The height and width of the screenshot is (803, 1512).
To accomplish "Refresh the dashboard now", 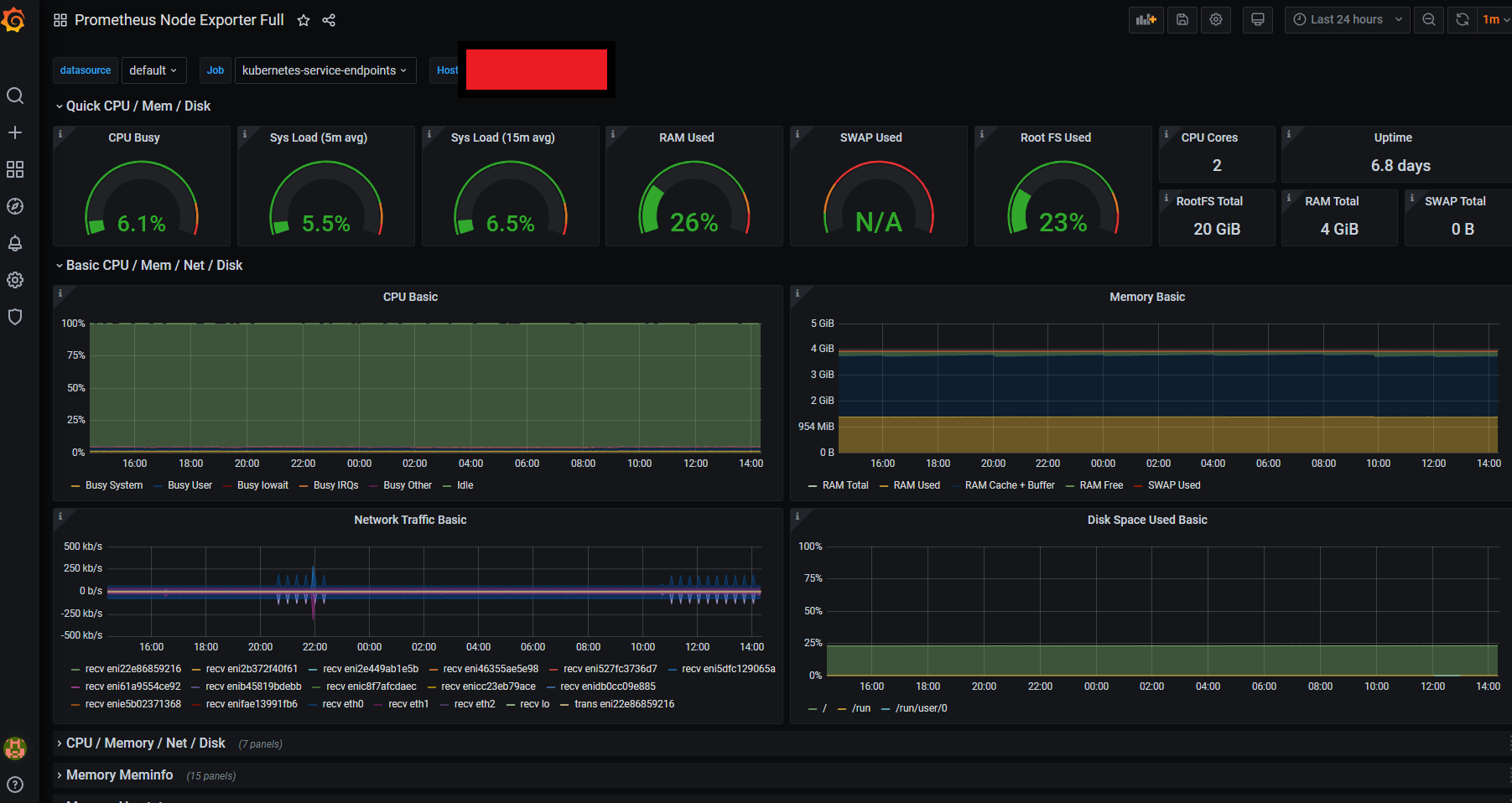I will coord(1463,19).
